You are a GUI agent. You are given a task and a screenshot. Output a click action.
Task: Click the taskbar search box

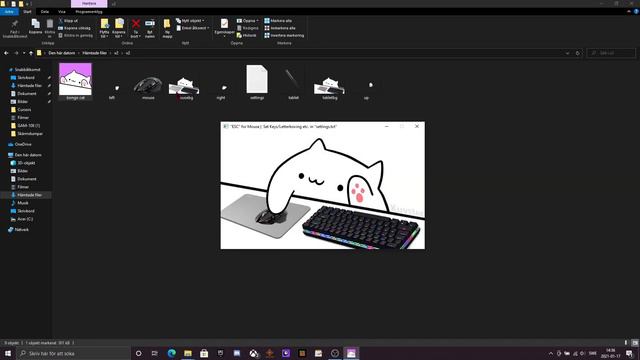(74, 353)
